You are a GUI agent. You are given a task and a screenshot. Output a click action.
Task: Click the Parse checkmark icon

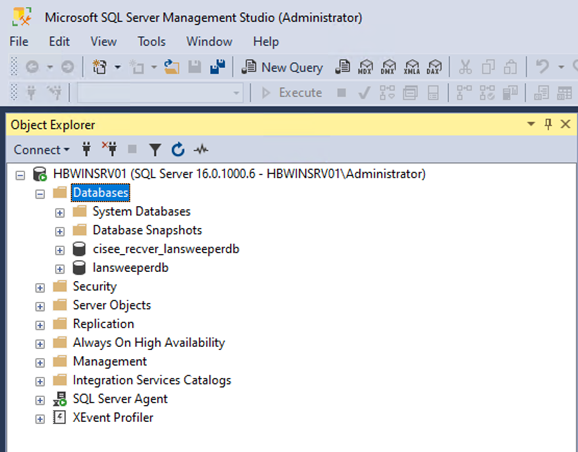coord(364,93)
